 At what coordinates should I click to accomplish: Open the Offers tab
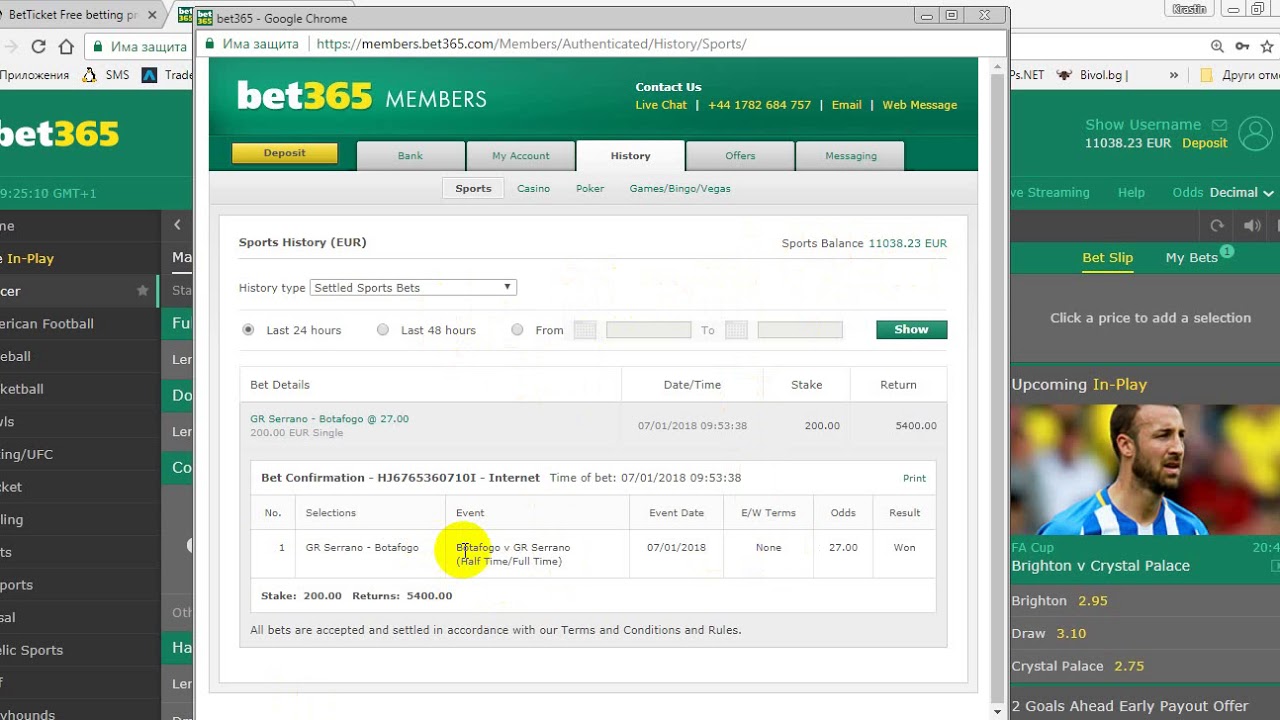coord(740,156)
